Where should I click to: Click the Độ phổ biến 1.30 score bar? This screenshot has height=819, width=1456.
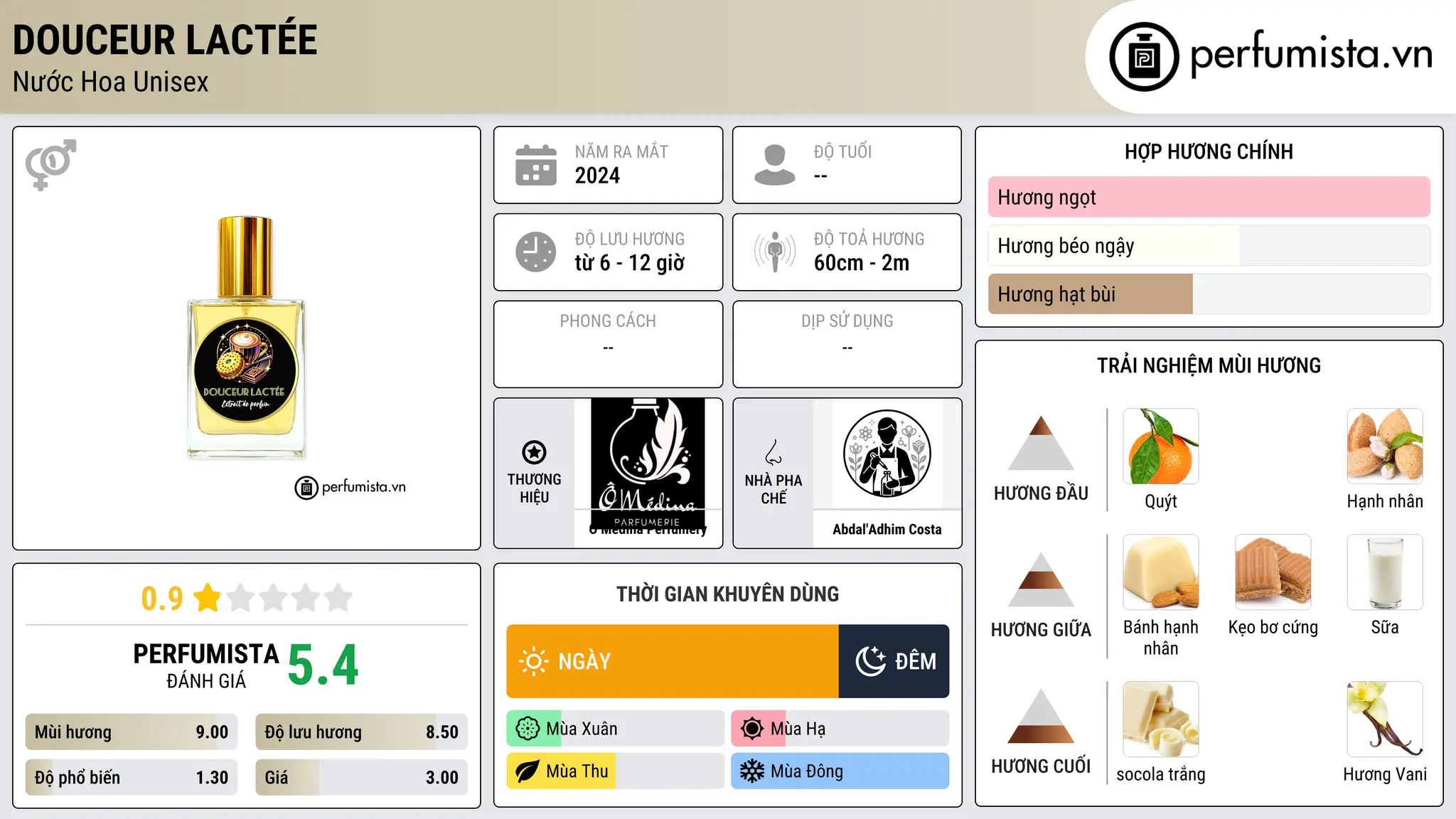132,778
